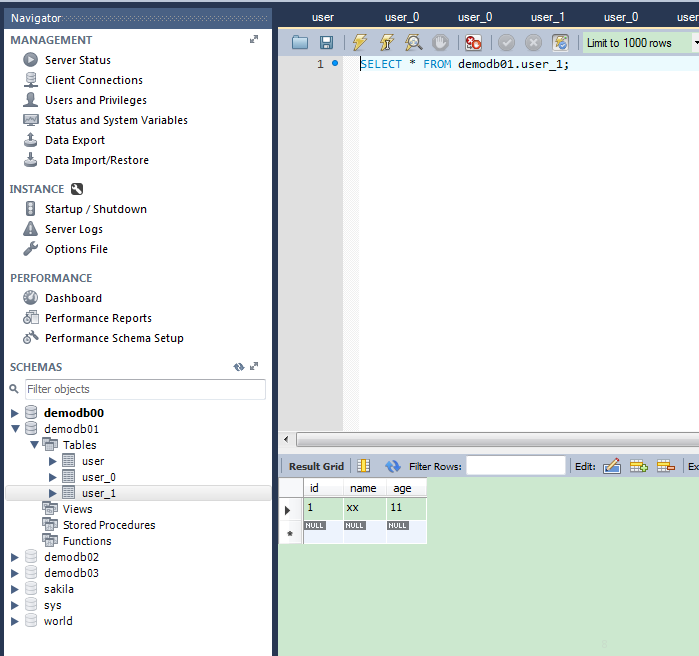Click the edit current row pencil icon
699x656 pixels.
612,466
